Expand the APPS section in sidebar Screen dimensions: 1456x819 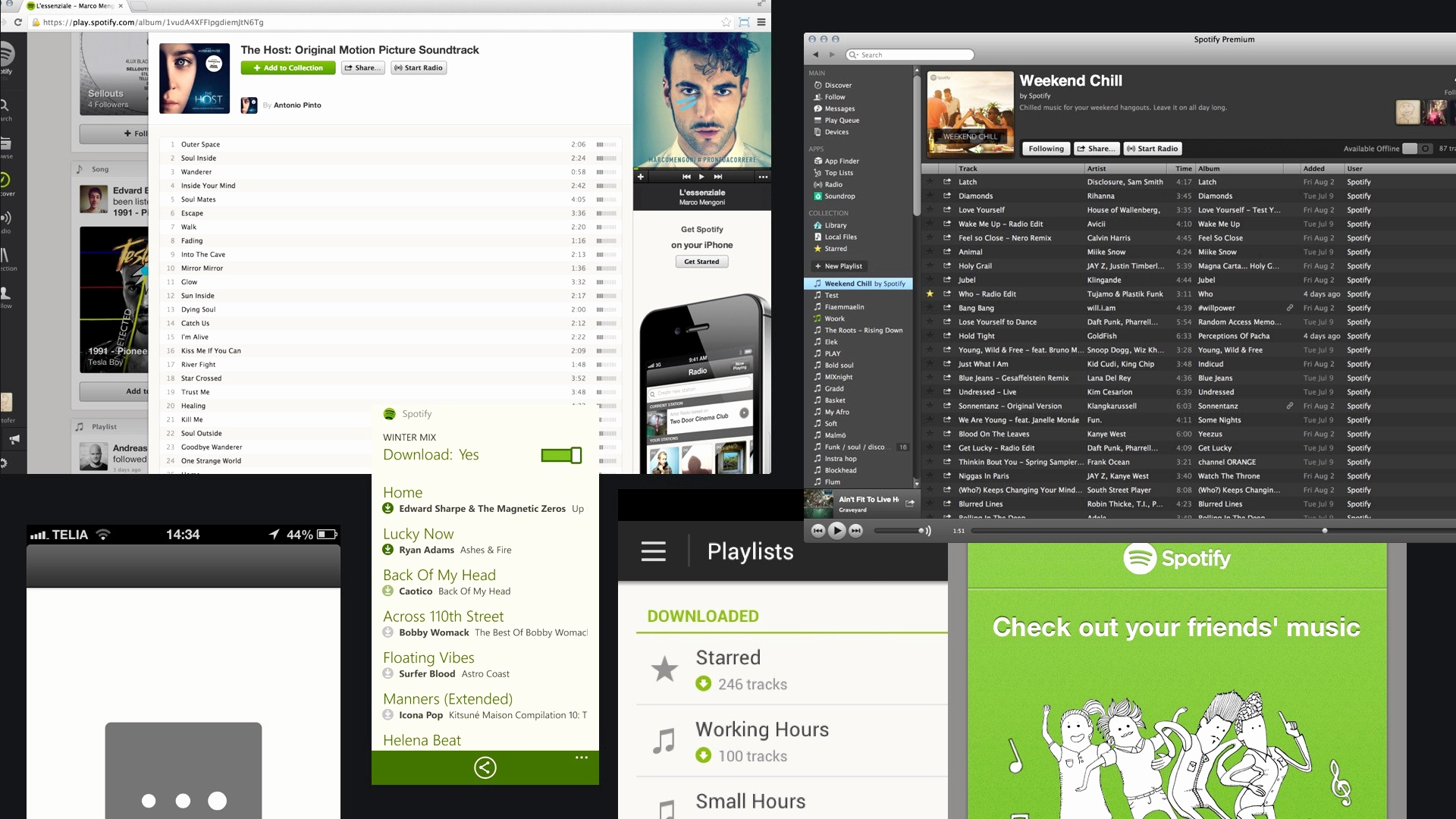pos(819,149)
